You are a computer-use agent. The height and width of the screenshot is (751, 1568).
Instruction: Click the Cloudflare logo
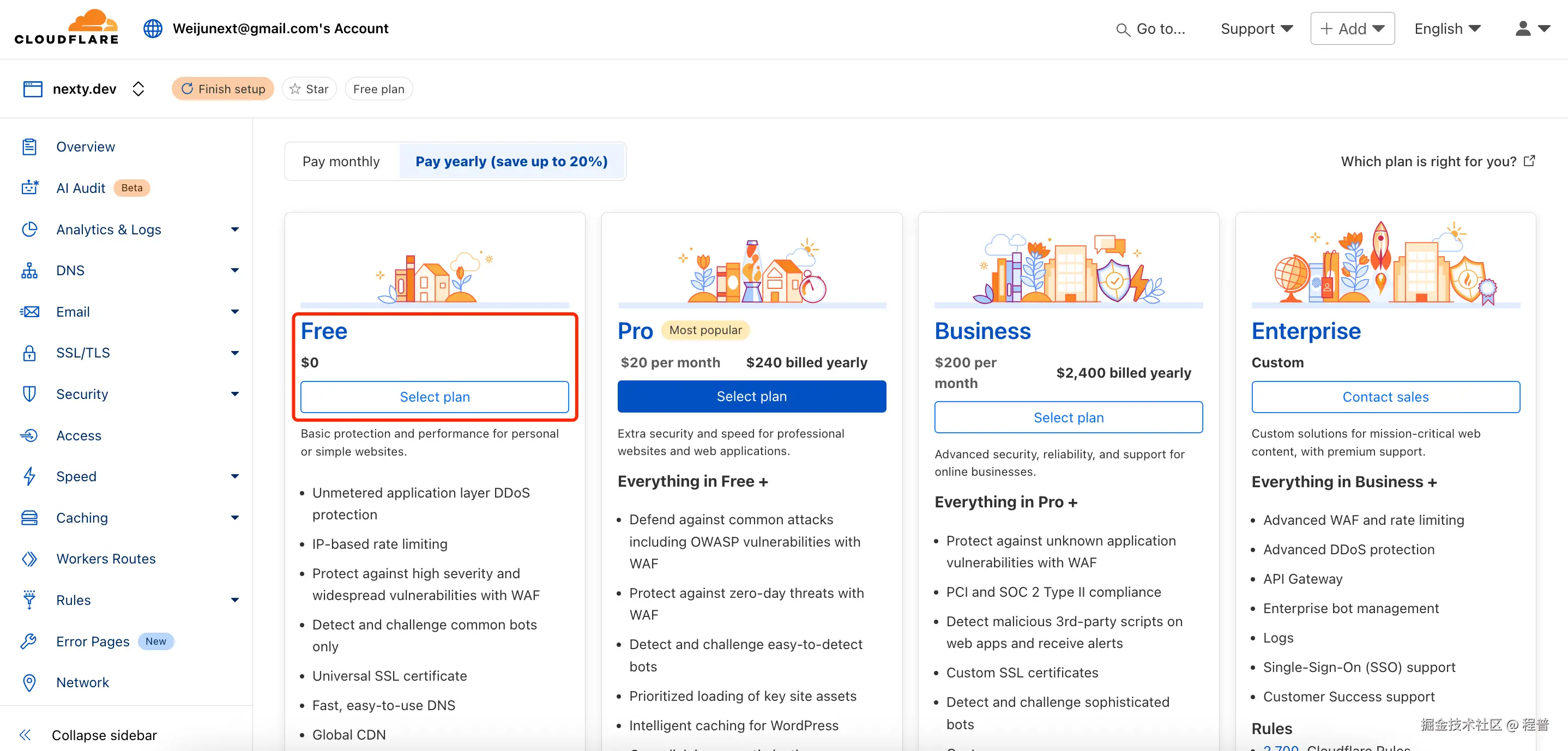point(67,27)
